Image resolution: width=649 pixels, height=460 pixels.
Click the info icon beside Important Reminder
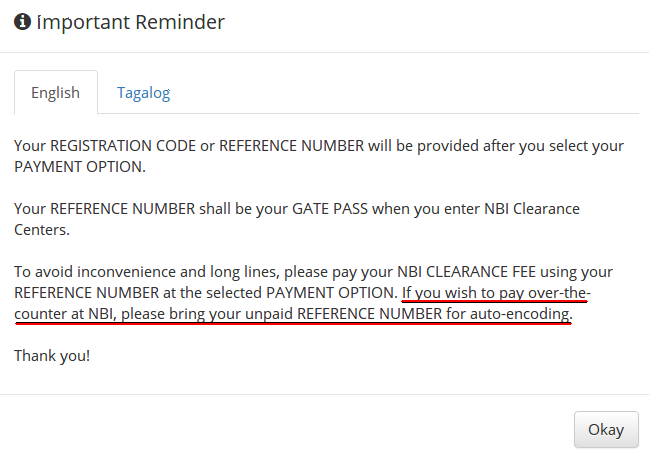[22, 22]
